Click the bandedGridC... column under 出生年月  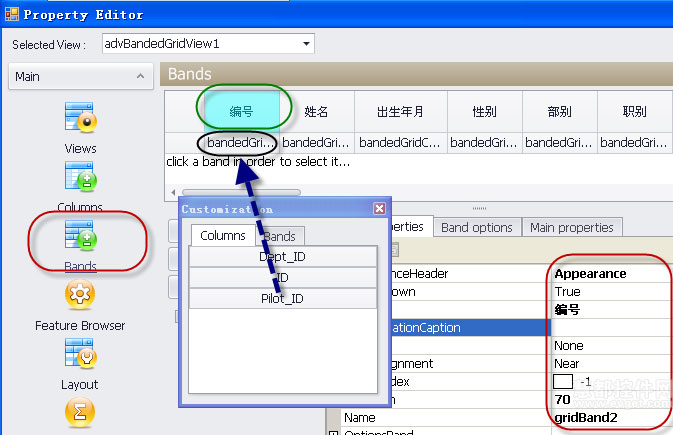pos(401,143)
